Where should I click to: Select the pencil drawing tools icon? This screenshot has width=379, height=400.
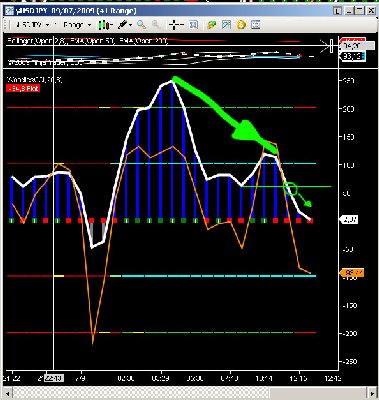(123, 25)
